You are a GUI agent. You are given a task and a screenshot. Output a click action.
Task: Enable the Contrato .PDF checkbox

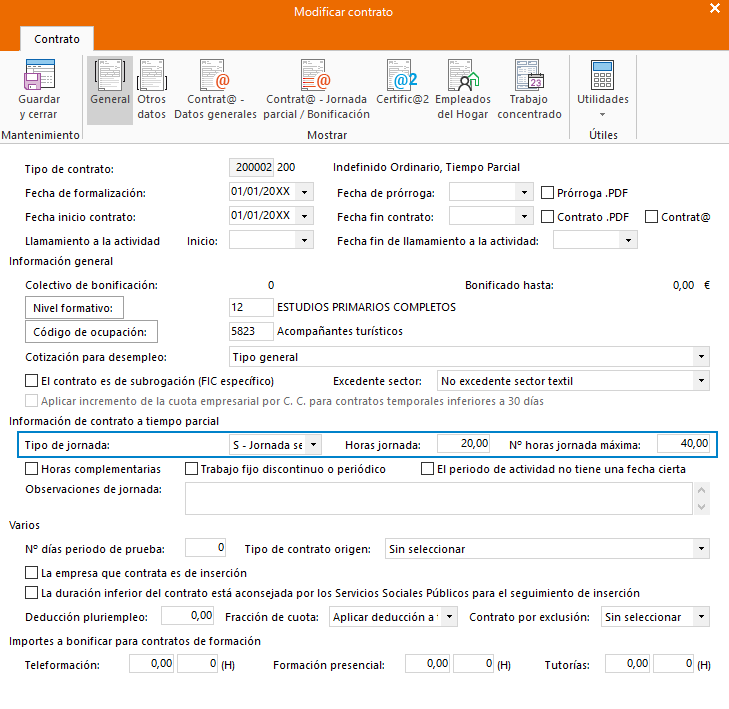point(547,217)
